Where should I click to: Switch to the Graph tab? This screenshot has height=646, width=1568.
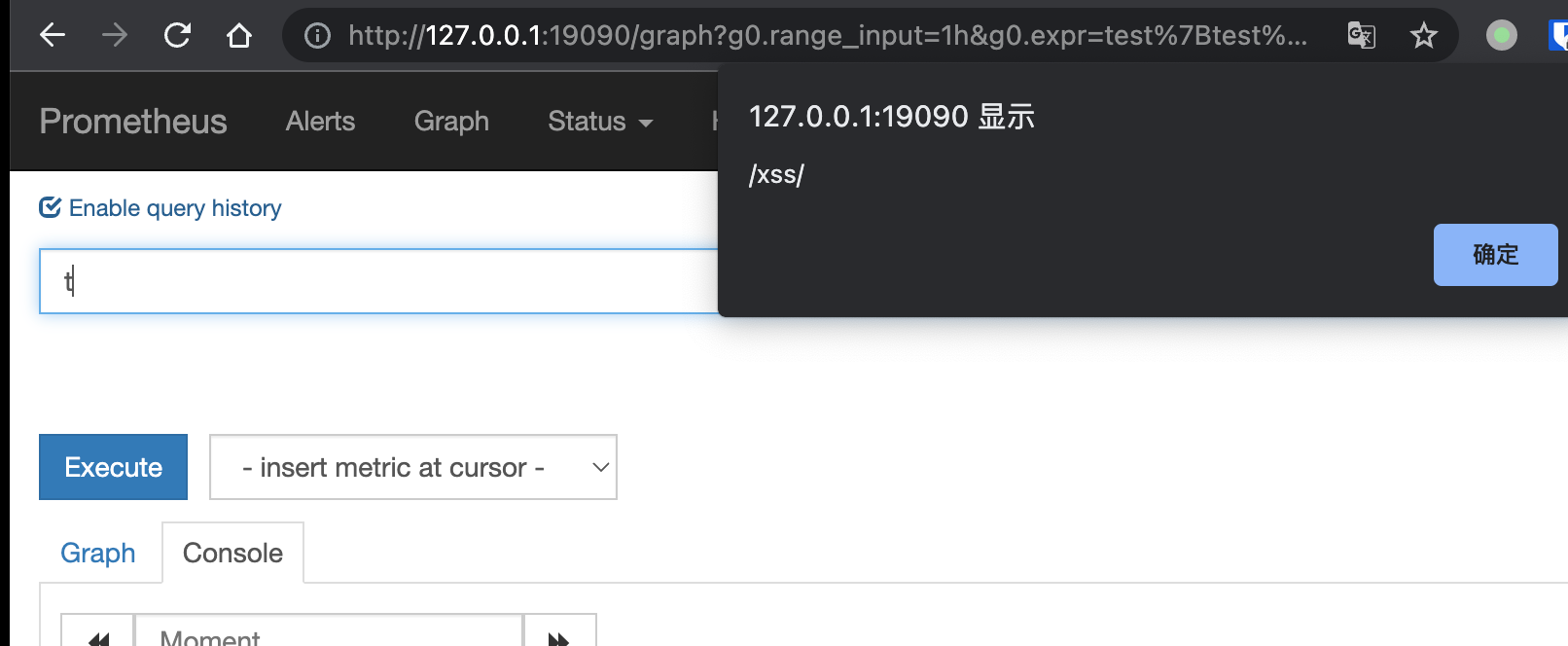(98, 553)
